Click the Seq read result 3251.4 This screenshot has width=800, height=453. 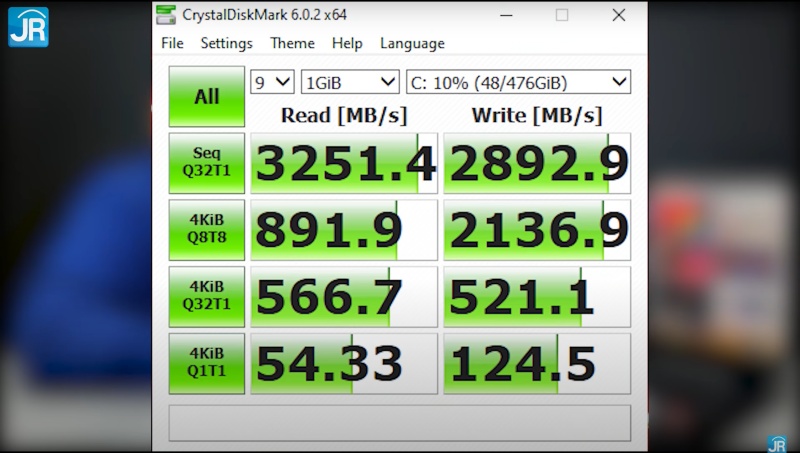pos(344,163)
